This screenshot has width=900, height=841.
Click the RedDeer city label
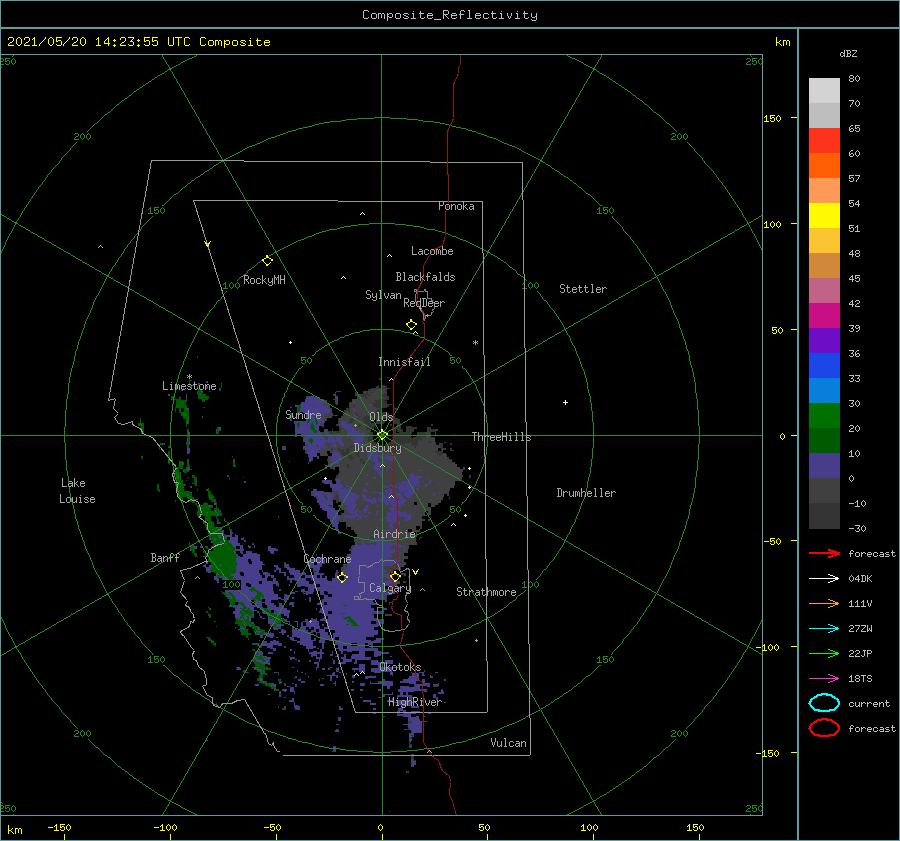click(x=424, y=303)
